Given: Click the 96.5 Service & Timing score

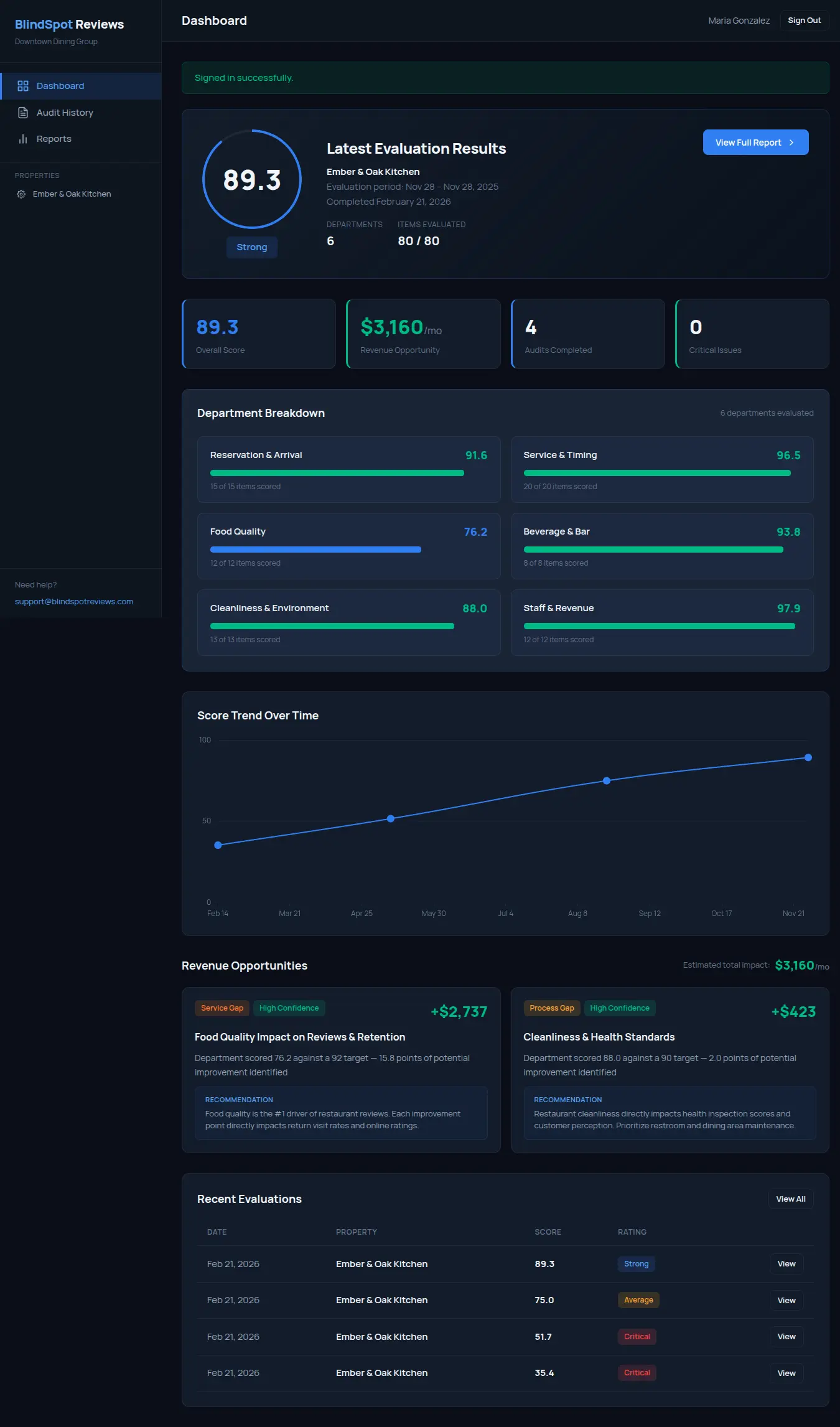Looking at the screenshot, I should pos(788,456).
